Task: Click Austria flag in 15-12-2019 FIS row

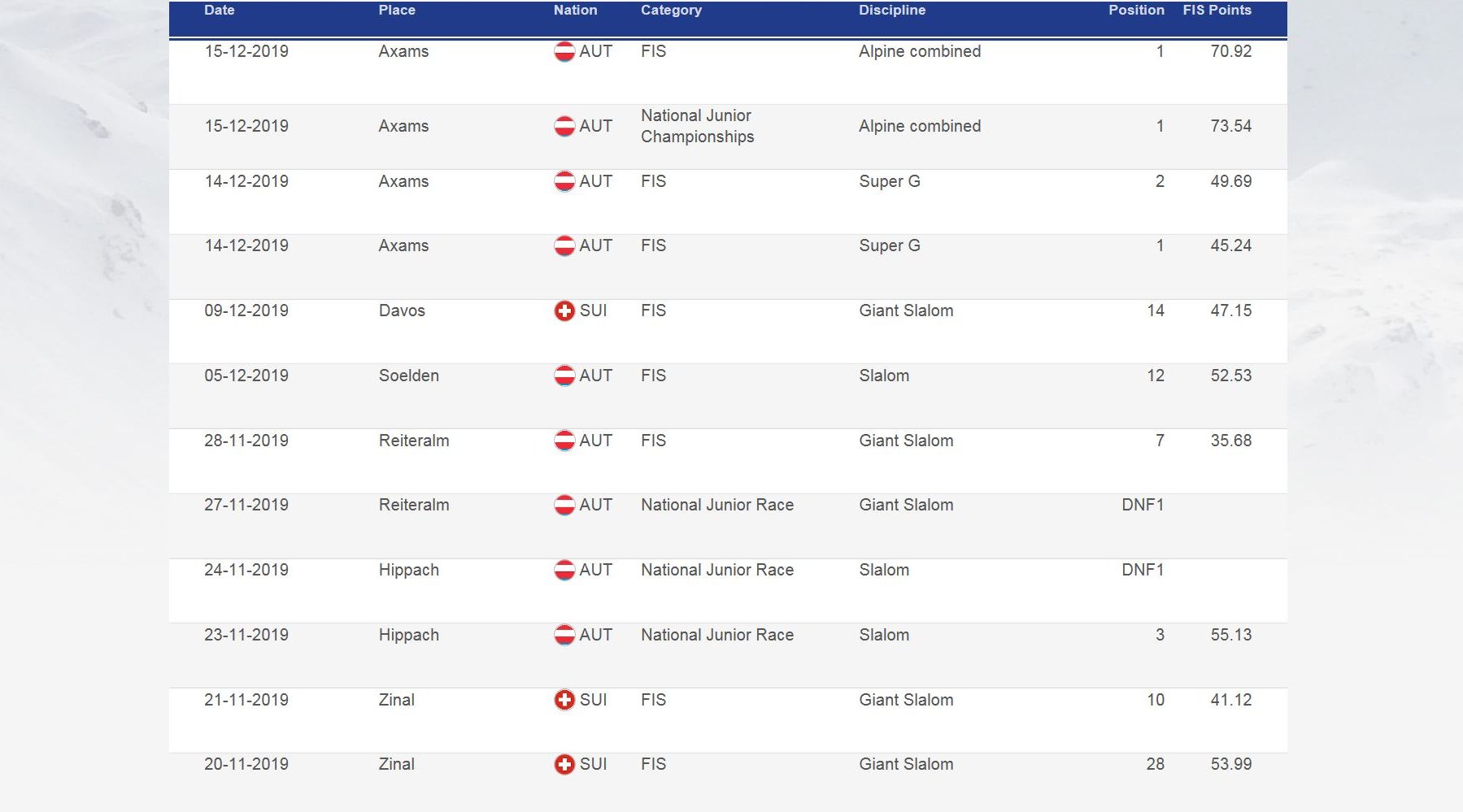Action: 564,51
